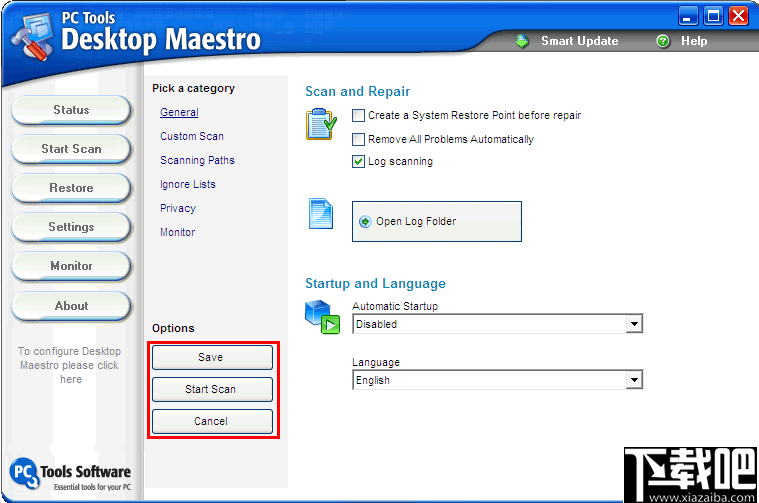Click the Scan and Repair heading

pyautogui.click(x=358, y=91)
